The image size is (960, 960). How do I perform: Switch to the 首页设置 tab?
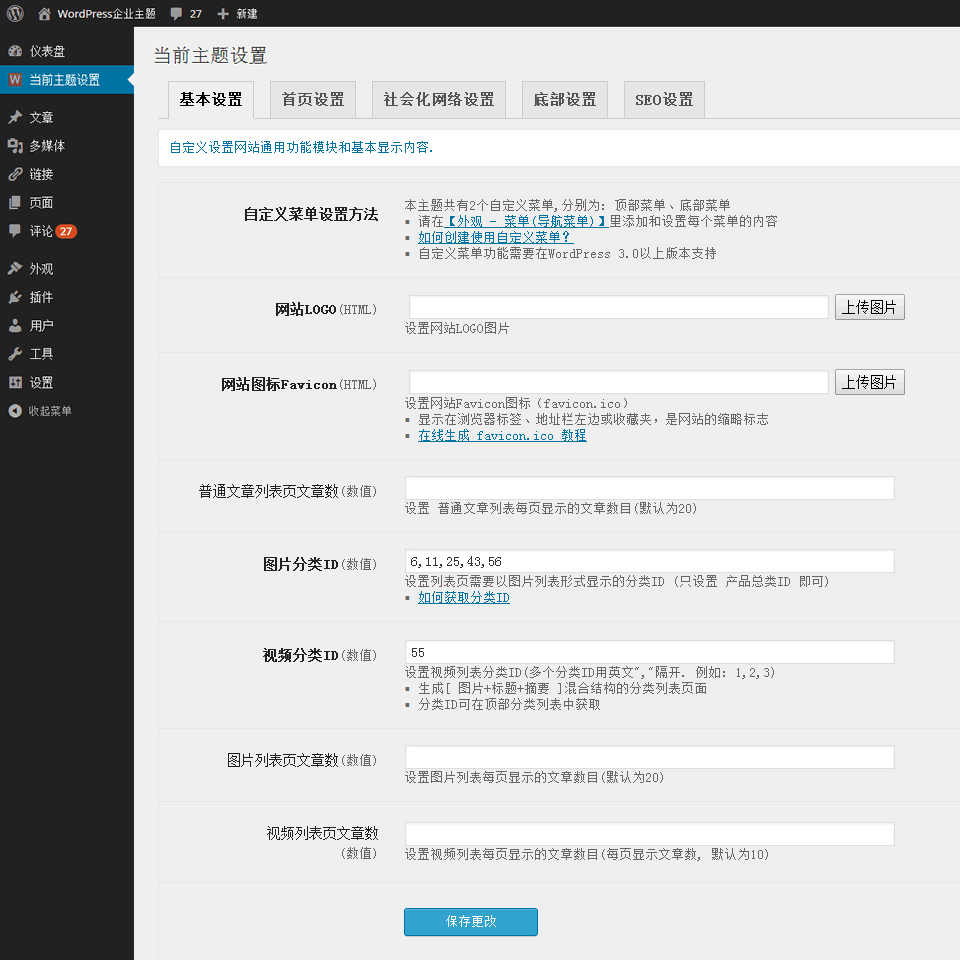313,100
